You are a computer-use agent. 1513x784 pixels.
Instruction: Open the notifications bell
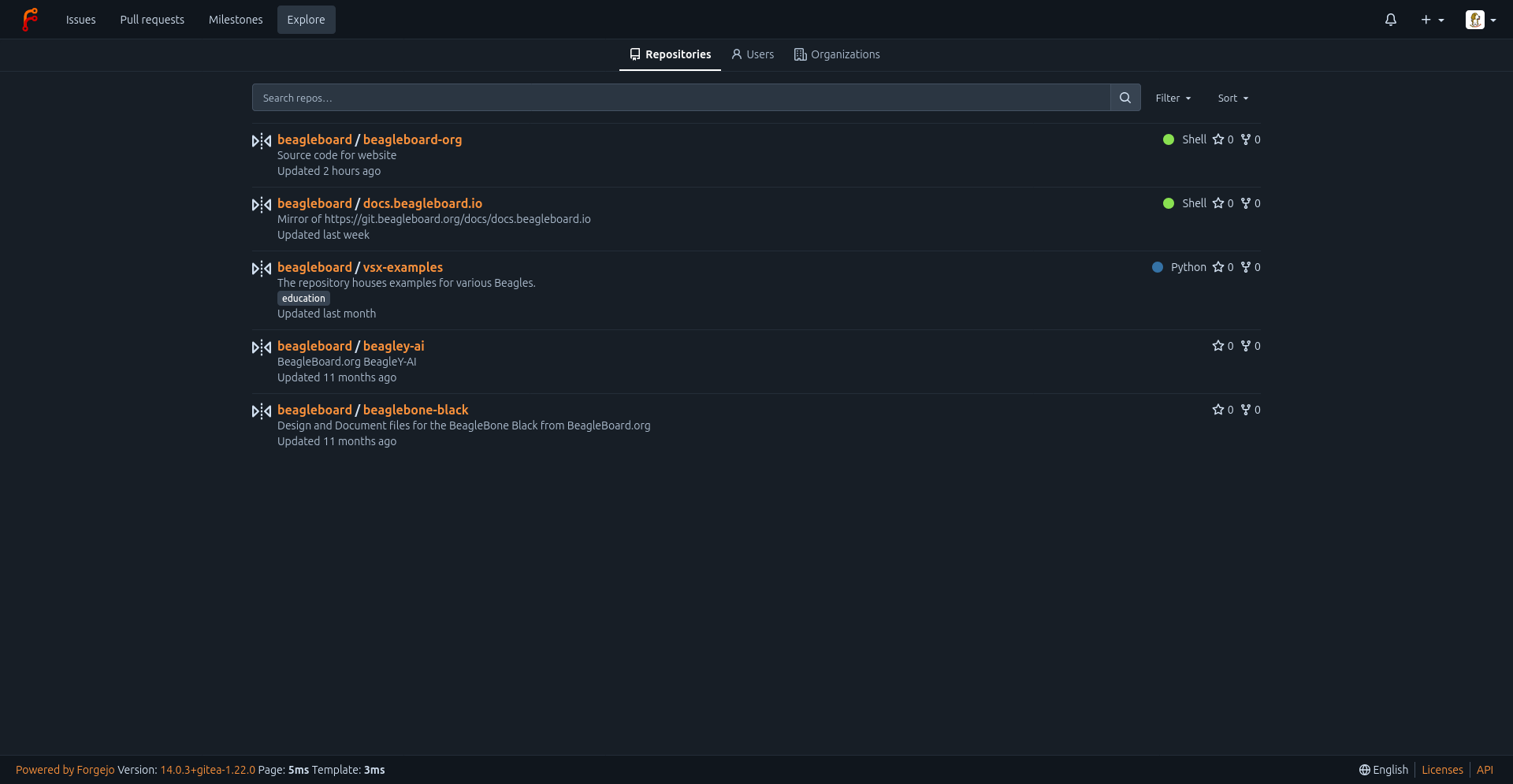click(1391, 20)
